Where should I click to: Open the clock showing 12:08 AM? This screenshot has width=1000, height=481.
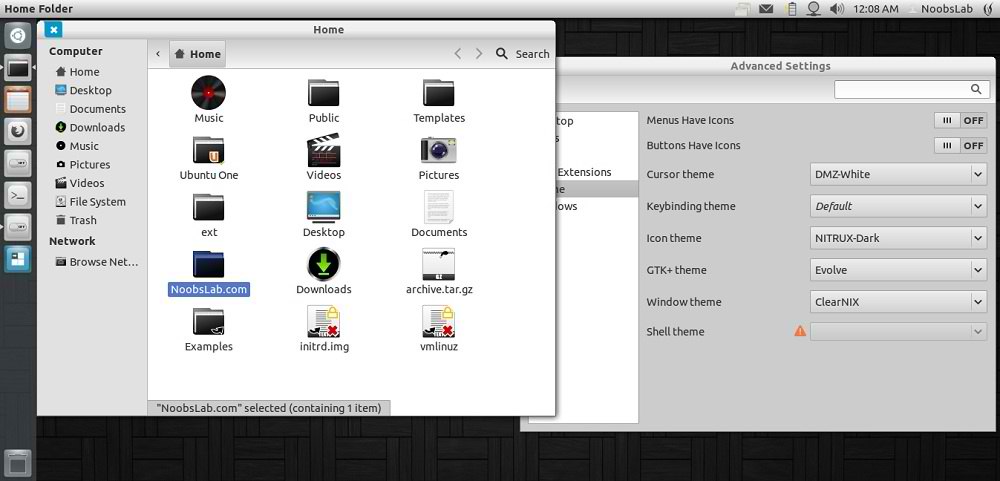tap(876, 9)
